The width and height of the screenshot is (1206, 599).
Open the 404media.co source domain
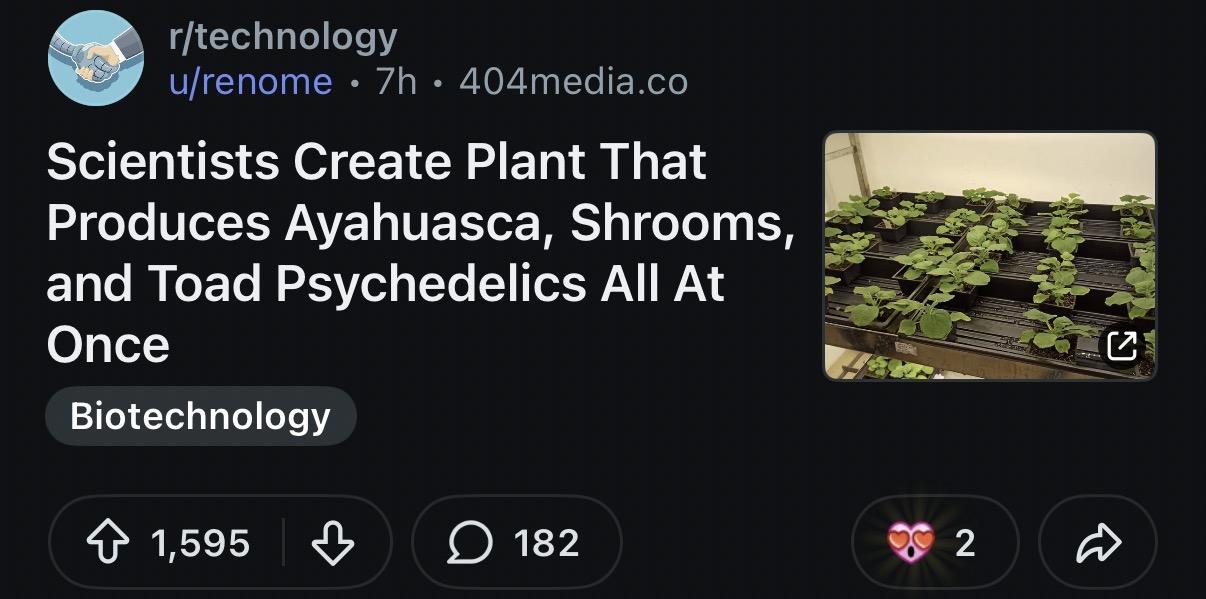pyautogui.click(x=573, y=82)
